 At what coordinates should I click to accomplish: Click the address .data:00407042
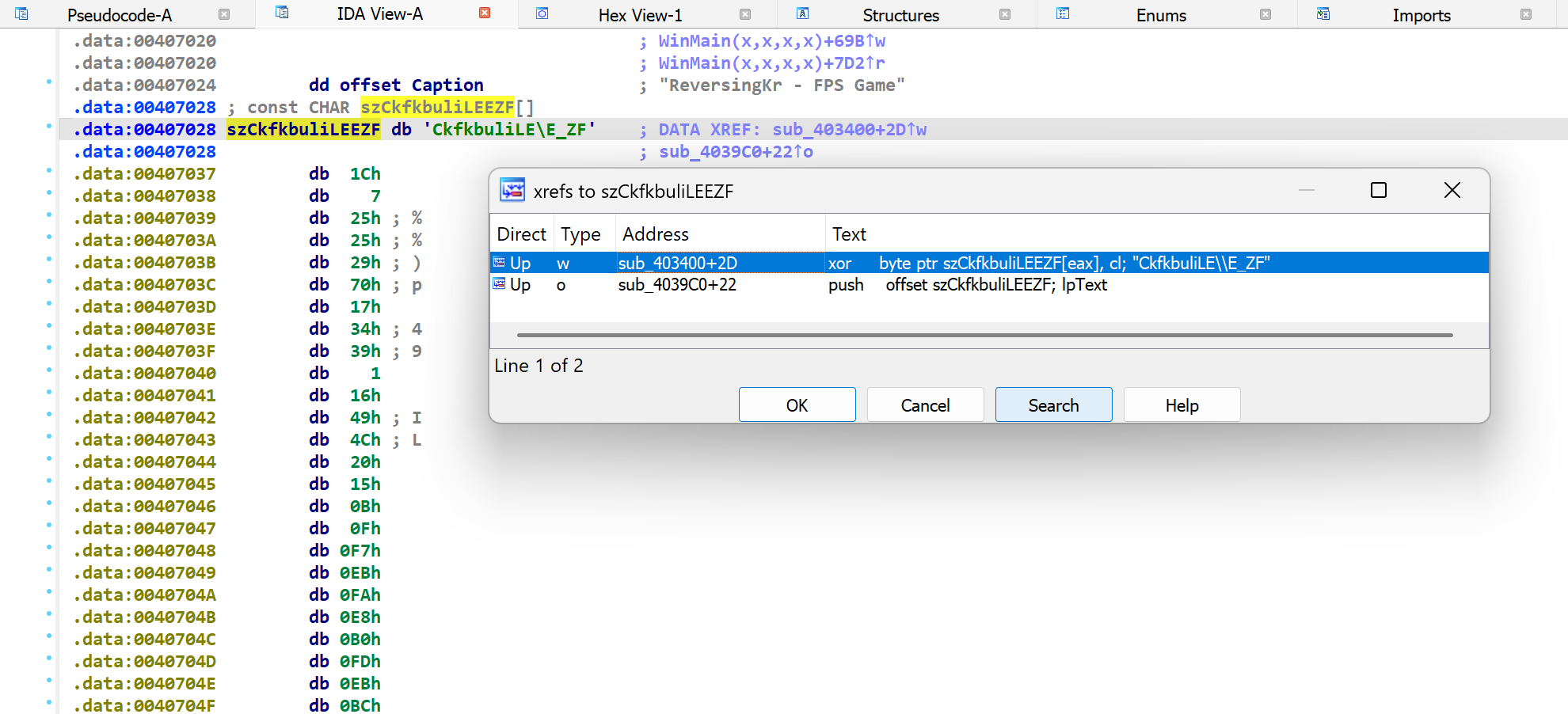point(144,417)
